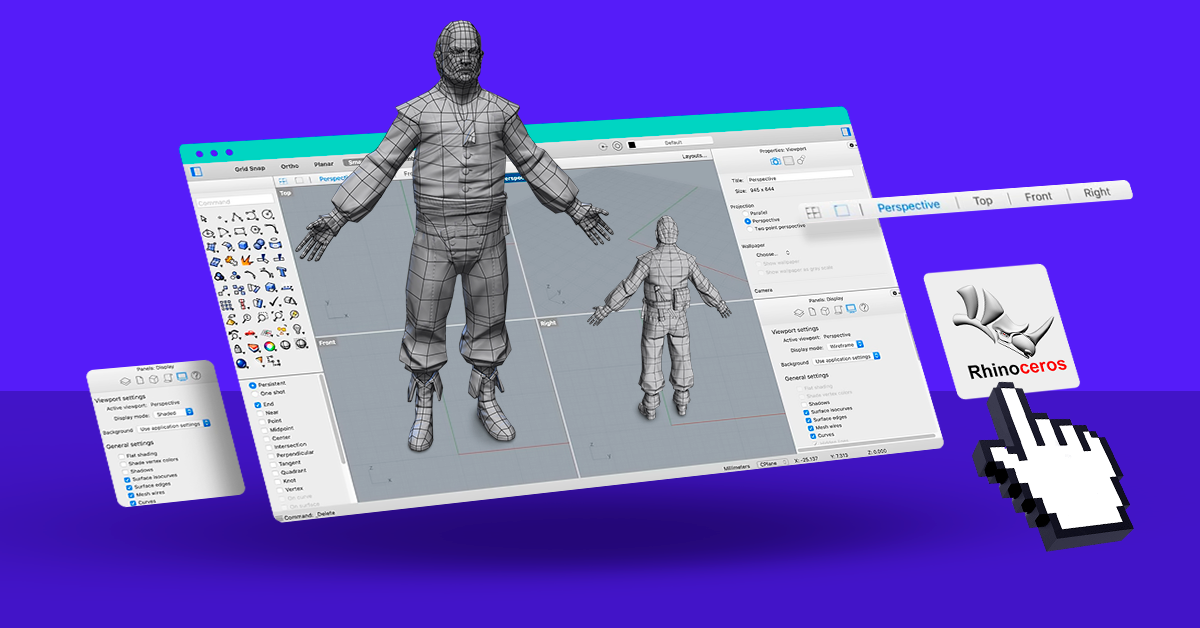The width and height of the screenshot is (1200, 628).
Task: Toggle Shadows checkbox in Wireframe display panel
Action: coord(804,404)
